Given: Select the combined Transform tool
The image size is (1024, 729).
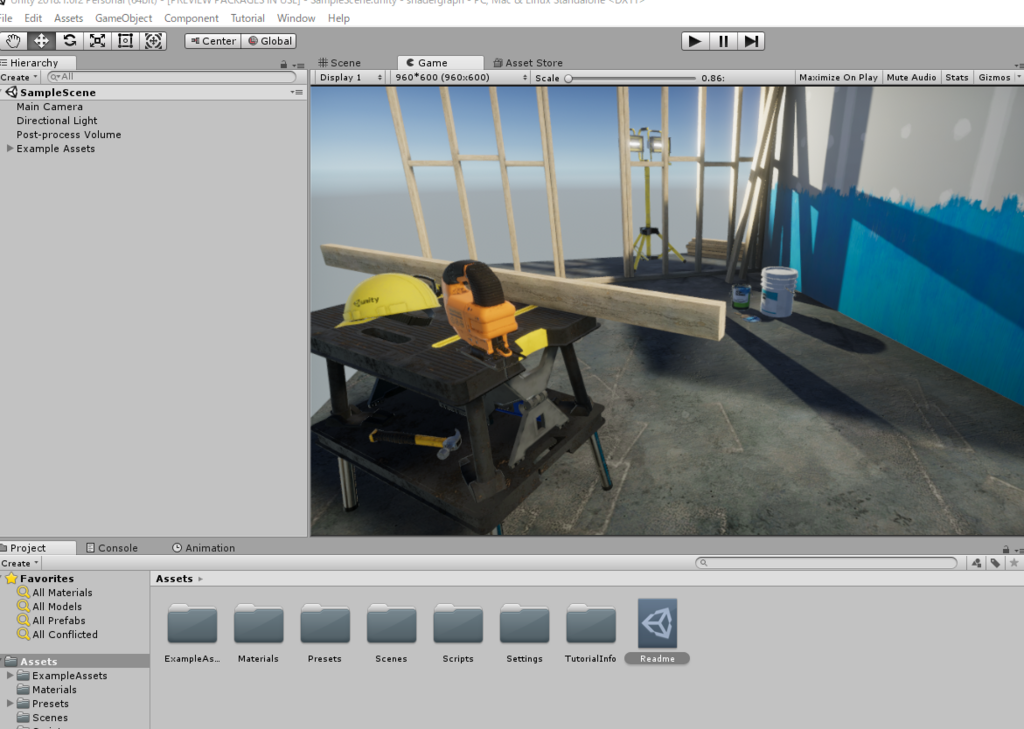Looking at the screenshot, I should pos(153,41).
